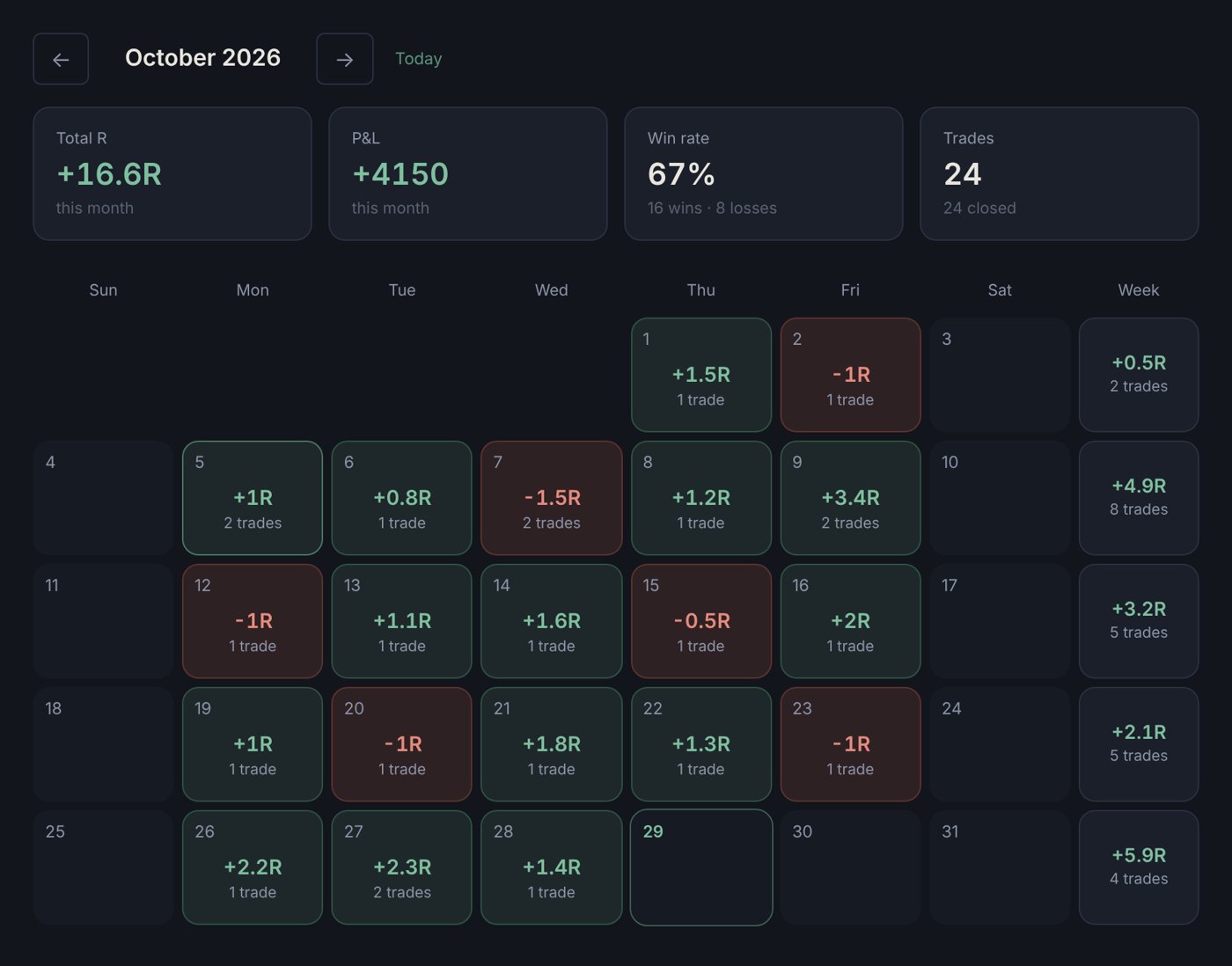
Task: Select empty October 30 cell
Action: [x=850, y=867]
